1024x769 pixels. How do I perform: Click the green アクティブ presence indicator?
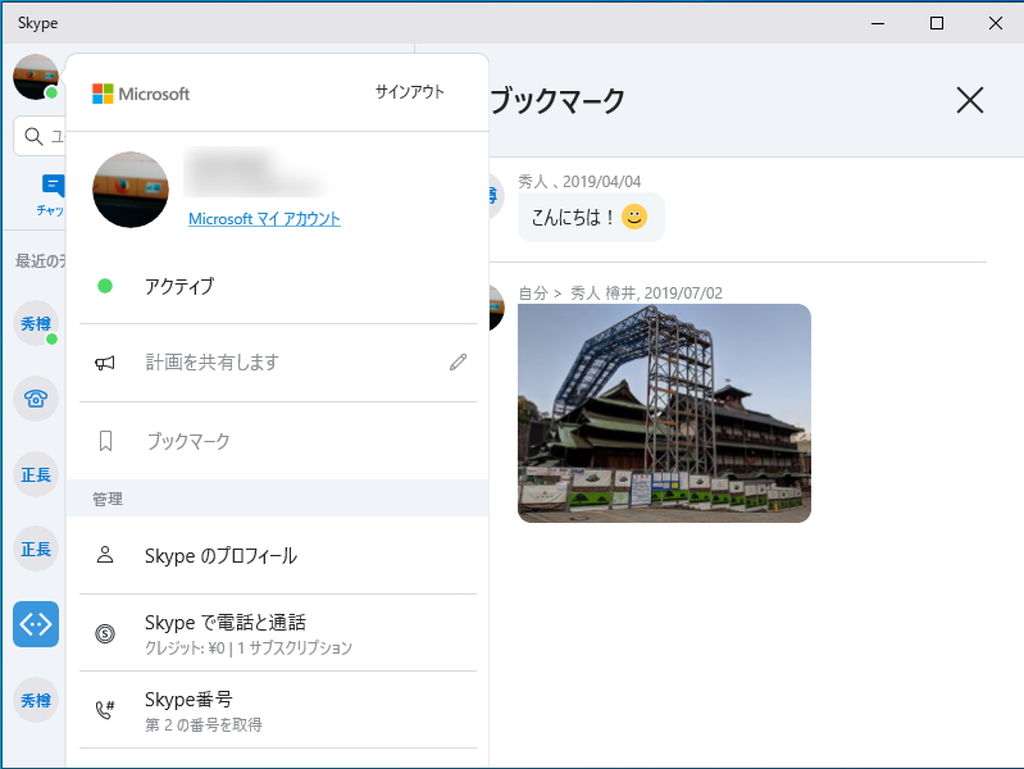[x=105, y=287]
